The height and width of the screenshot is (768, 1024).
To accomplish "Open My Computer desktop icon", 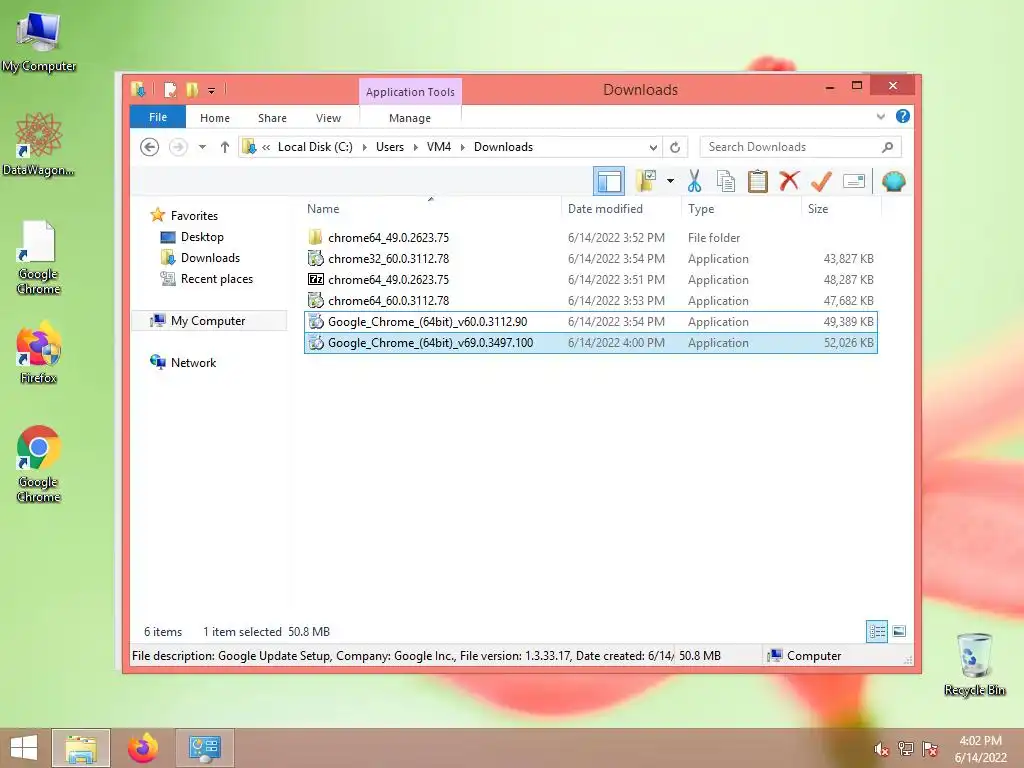I will coord(39,40).
